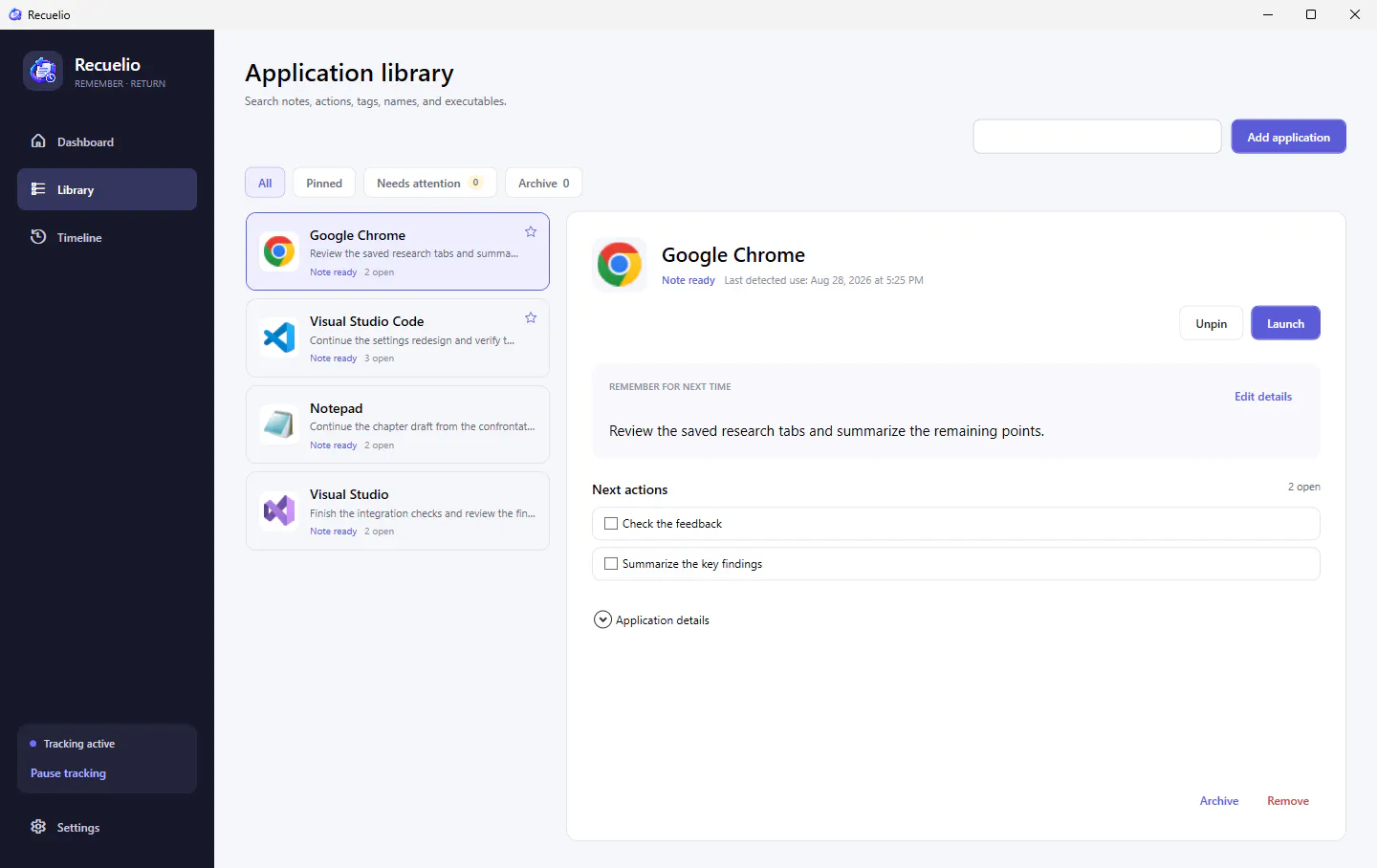Click the 'Tracking active' status text
The height and width of the screenshot is (868, 1377).
tap(79, 744)
